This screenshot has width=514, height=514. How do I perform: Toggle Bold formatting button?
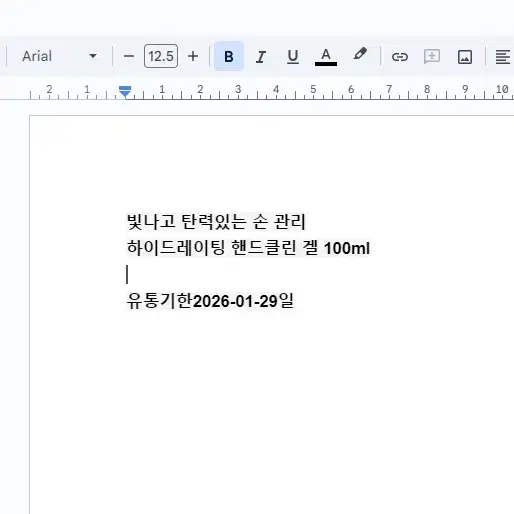(229, 56)
